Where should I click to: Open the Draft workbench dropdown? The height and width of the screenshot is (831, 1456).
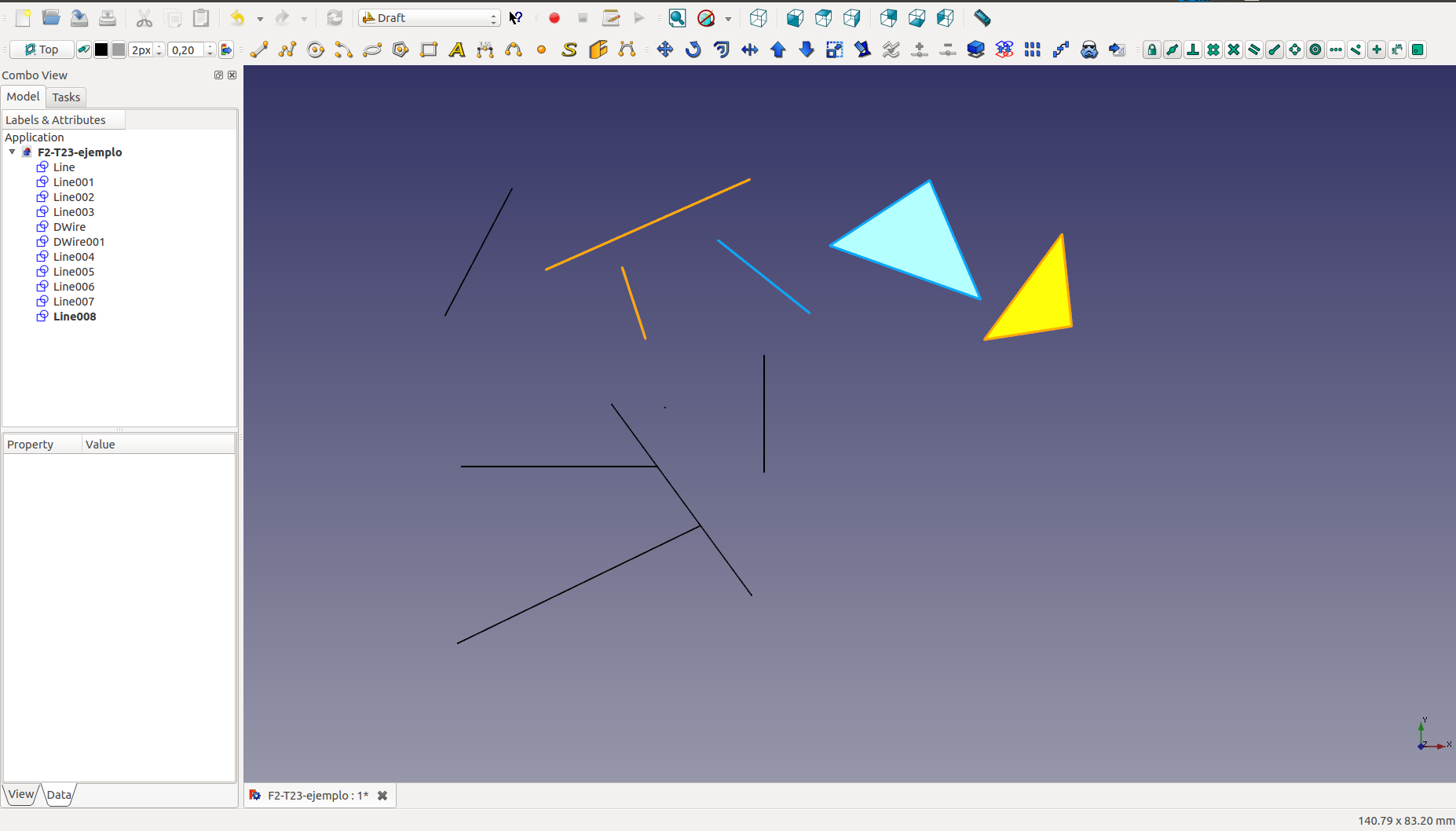pos(430,17)
